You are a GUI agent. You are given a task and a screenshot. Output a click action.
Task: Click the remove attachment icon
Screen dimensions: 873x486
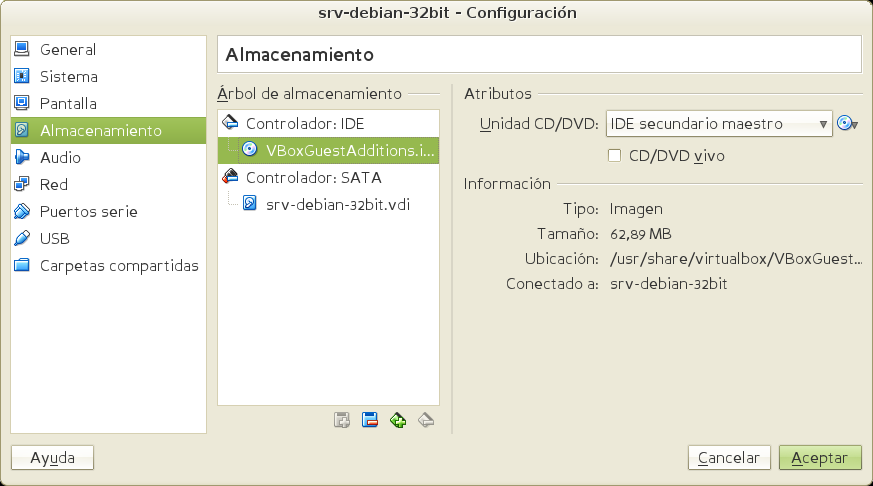[369, 420]
